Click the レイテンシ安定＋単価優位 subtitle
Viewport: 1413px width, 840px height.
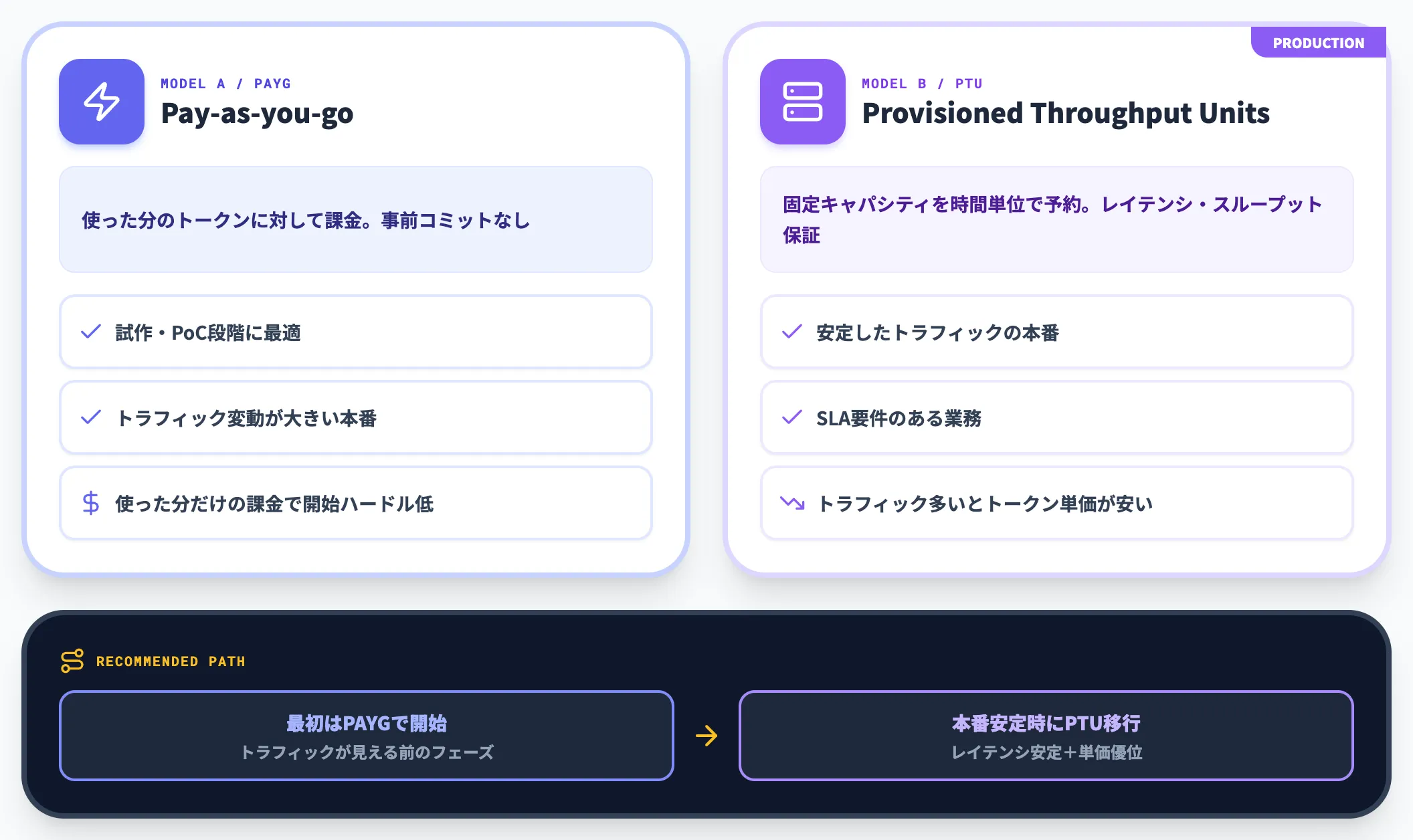click(x=1047, y=752)
